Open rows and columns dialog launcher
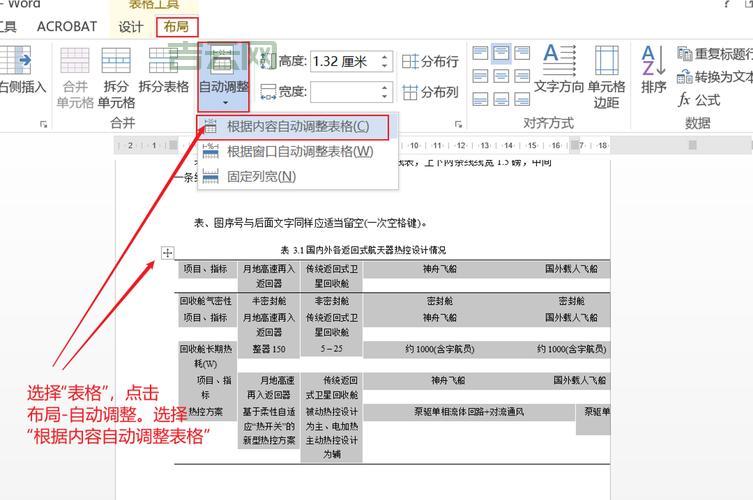Viewport: 753px width, 500px height. pos(44,124)
